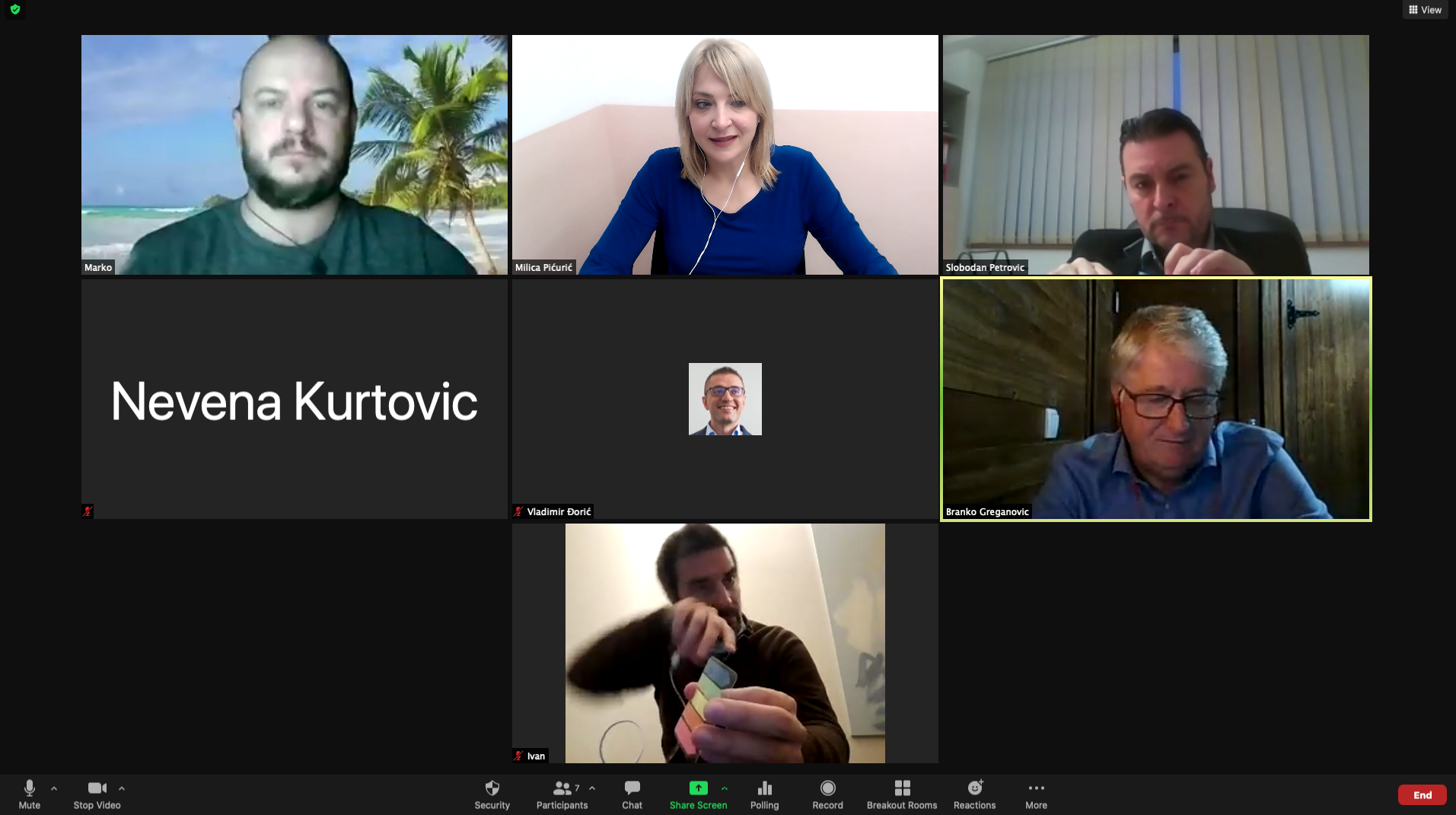
Task: Click the muted mic icon on Nevena Kurtovic's tile
Action: pos(88,511)
